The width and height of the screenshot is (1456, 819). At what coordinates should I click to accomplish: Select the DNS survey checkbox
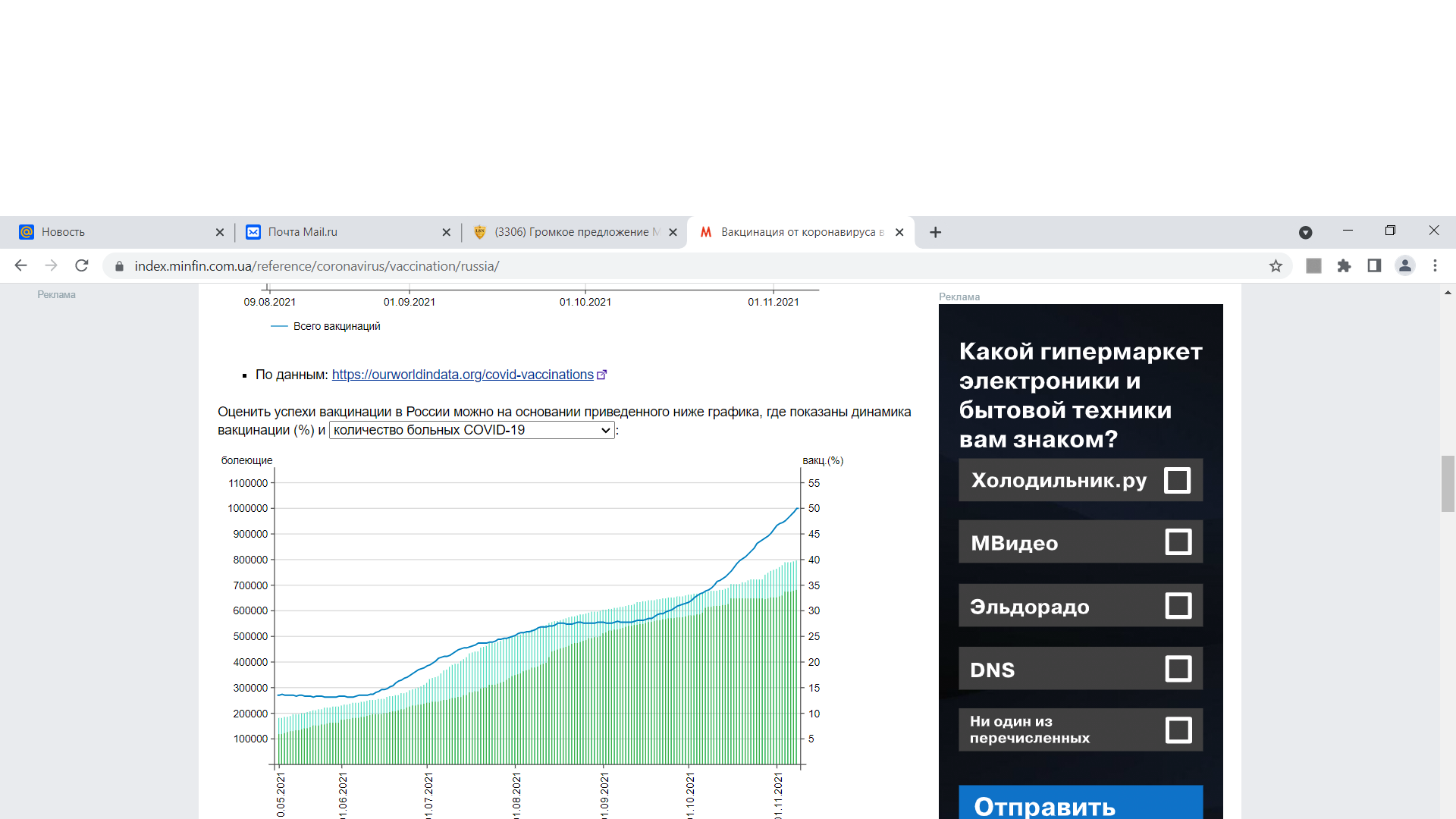1178,669
